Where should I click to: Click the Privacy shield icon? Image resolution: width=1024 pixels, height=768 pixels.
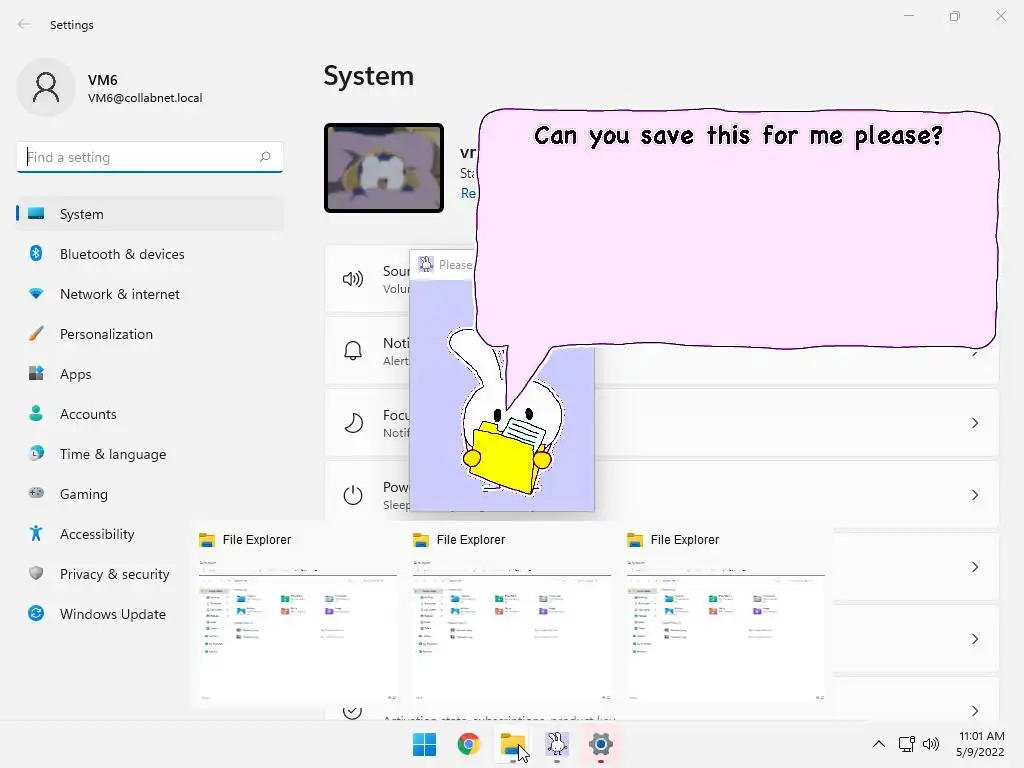click(36, 573)
